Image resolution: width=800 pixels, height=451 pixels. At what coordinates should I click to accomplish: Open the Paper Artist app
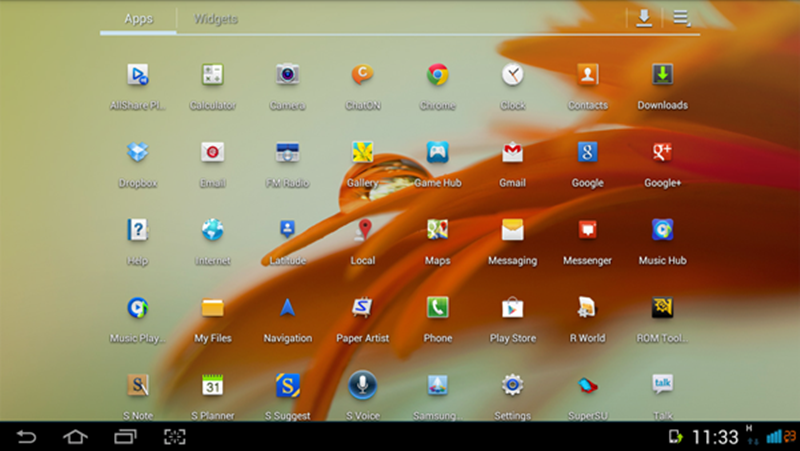coord(363,308)
